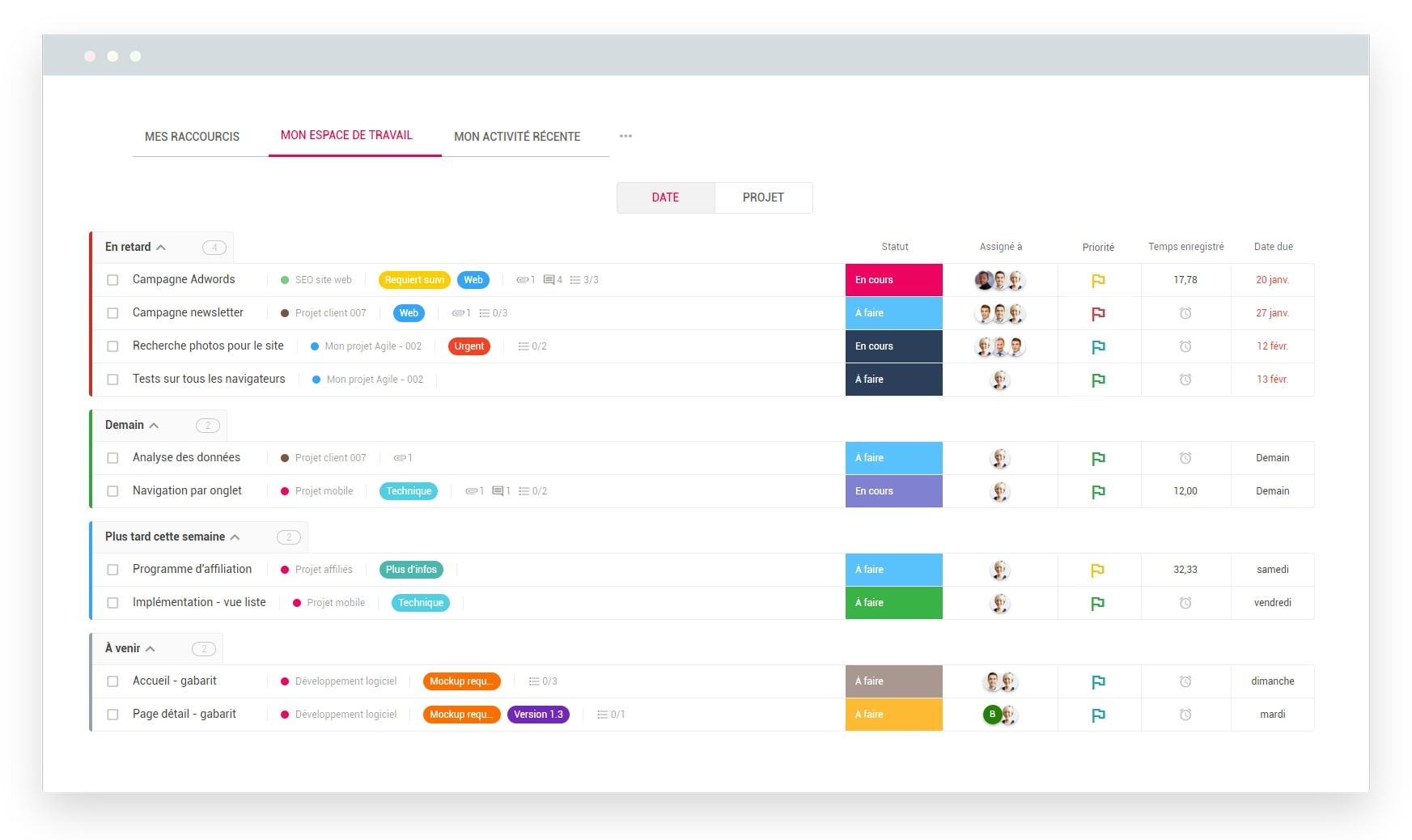
Task: Open the ellipsis menu next to the tabs
Action: [x=625, y=136]
